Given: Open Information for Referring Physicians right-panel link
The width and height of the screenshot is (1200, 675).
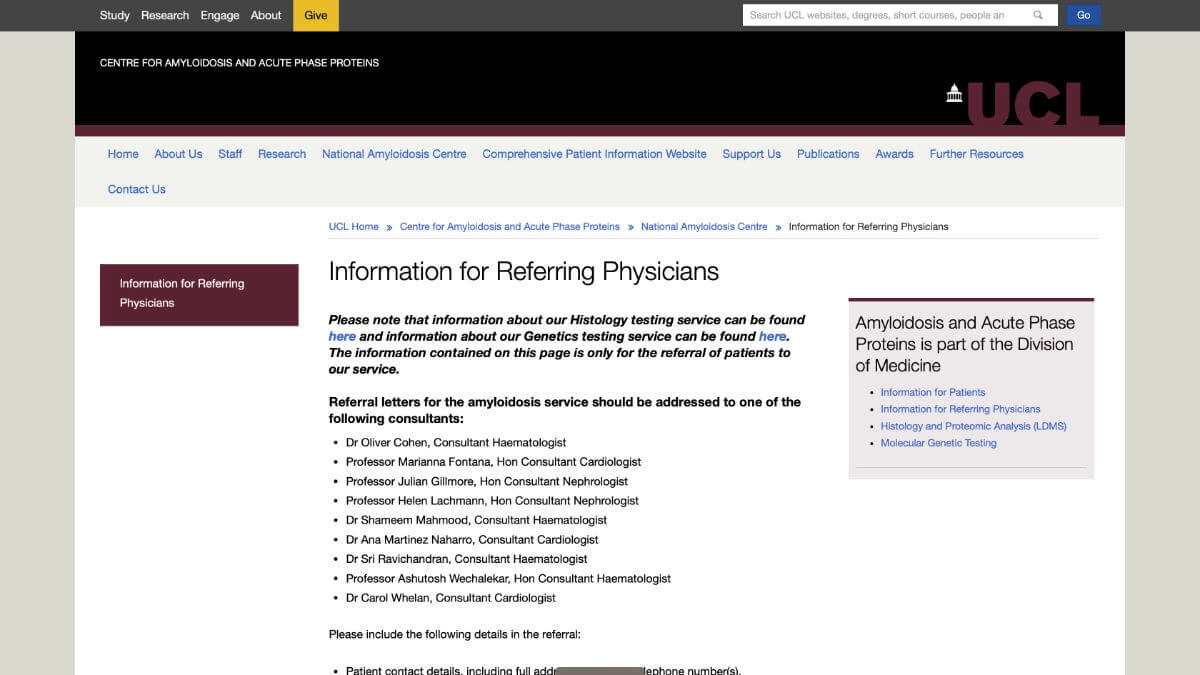Looking at the screenshot, I should 960,410.
